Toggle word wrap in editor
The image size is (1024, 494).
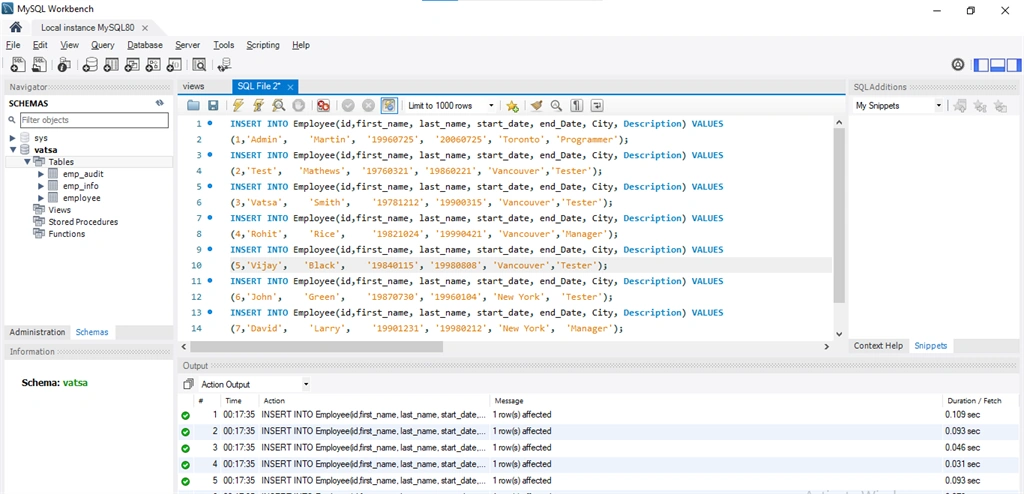click(x=597, y=105)
